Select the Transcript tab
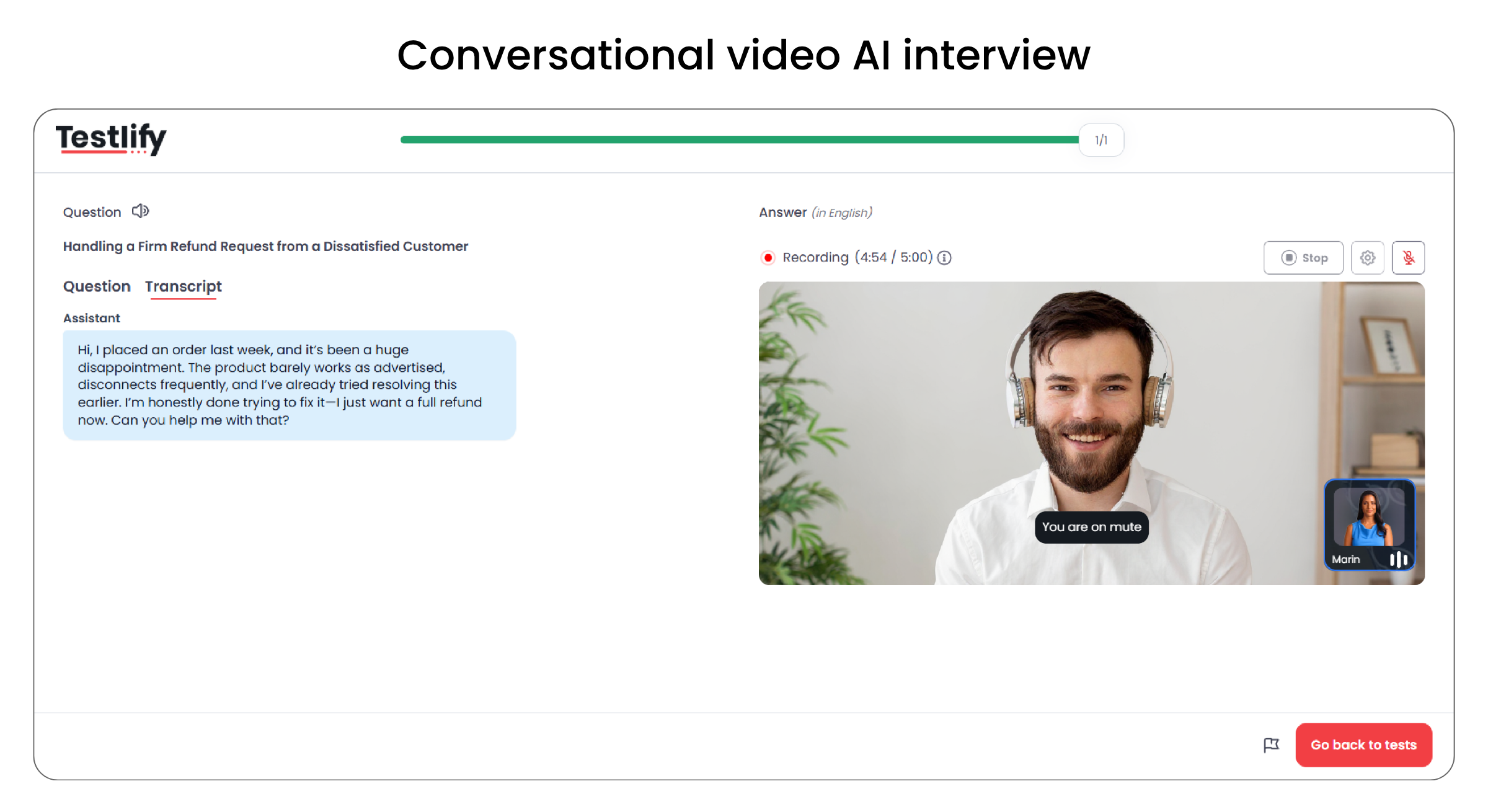Image resolution: width=1488 pixels, height=812 pixels. click(x=183, y=286)
